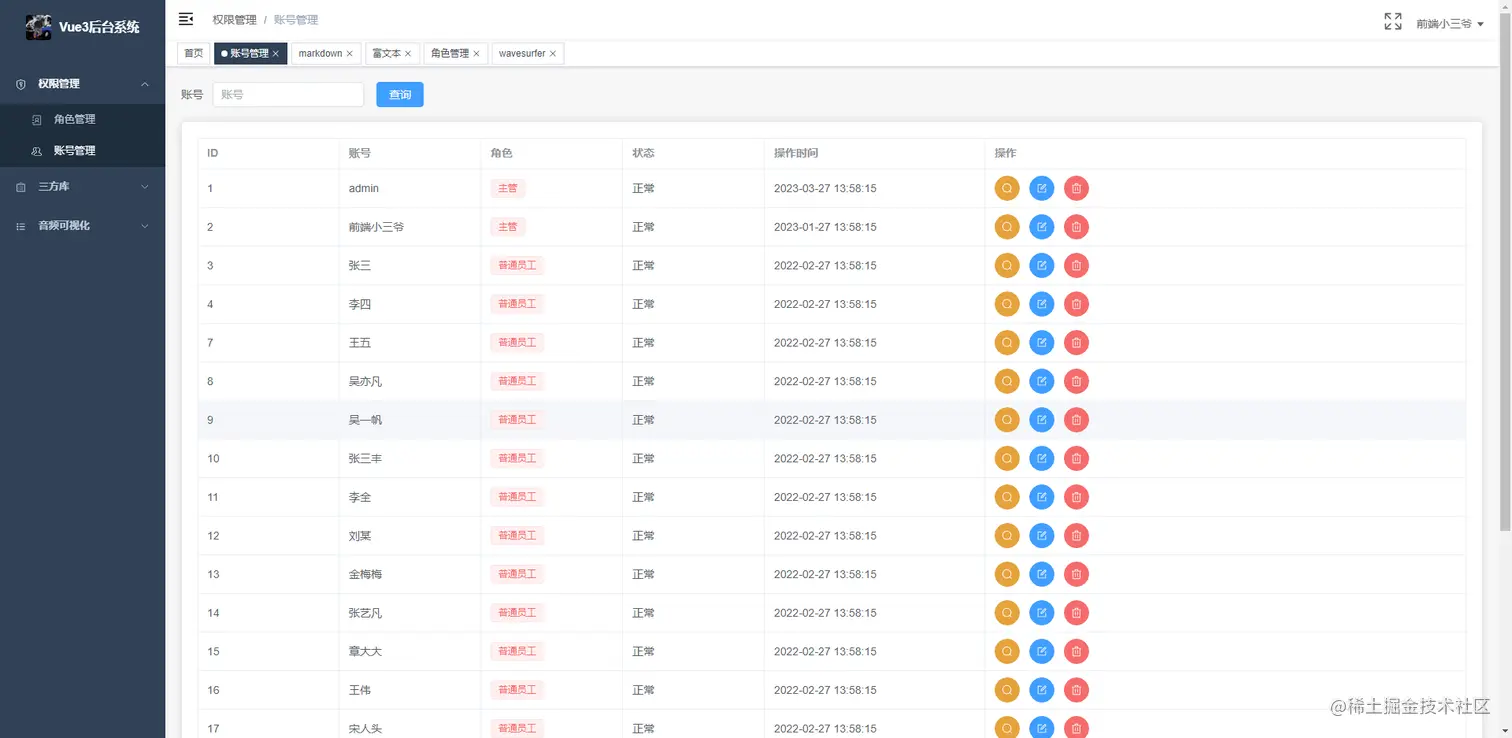This screenshot has width=1512, height=738.
Task: Collapse the 权限管理 sidebar menu
Action: (82, 84)
